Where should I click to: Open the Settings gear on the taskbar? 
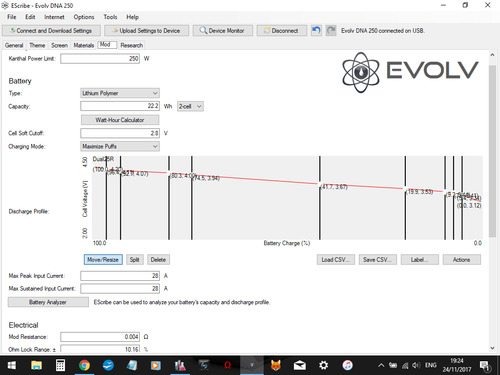(323, 365)
